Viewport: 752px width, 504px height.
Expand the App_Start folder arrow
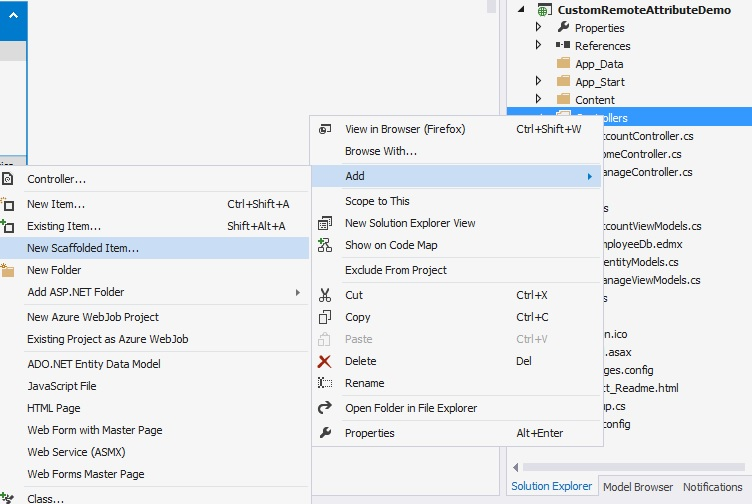539,82
